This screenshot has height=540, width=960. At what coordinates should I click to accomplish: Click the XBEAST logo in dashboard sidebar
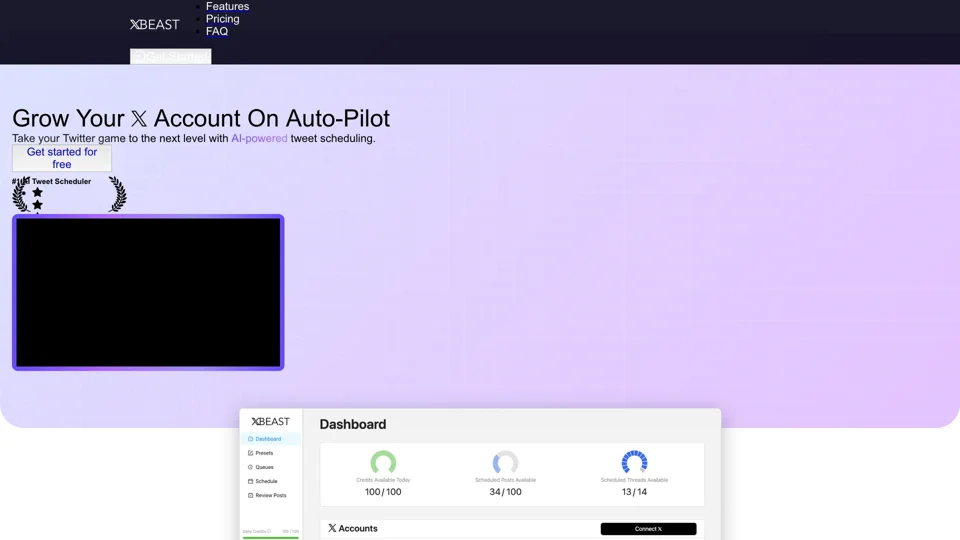click(271, 421)
